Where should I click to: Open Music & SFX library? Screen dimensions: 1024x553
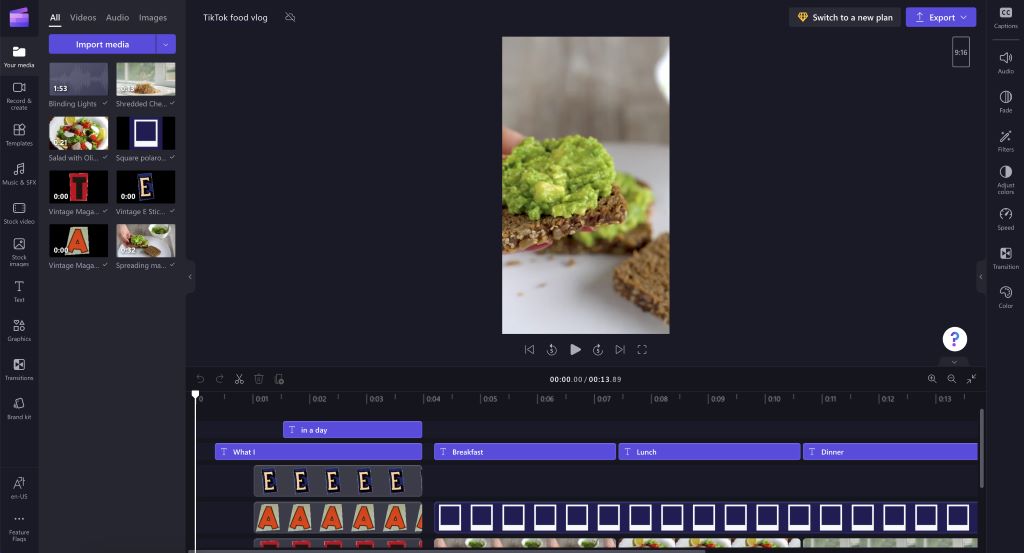coord(19,174)
